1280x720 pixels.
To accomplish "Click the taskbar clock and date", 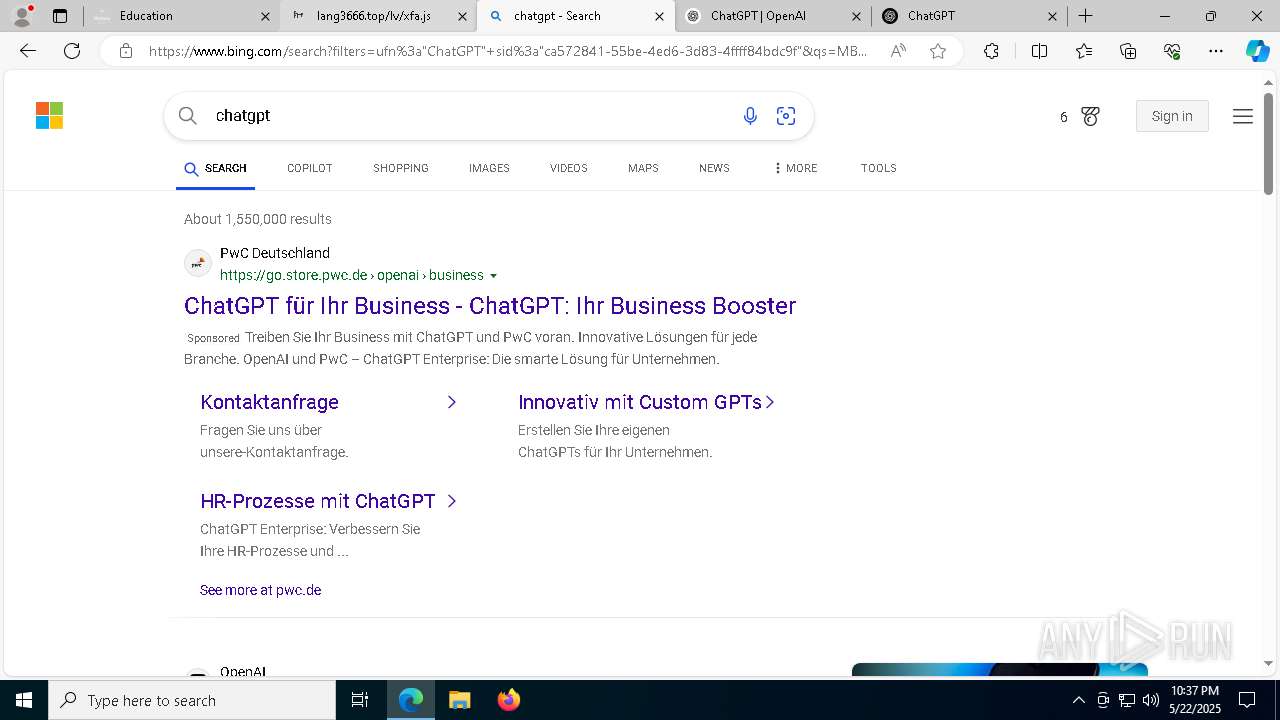I will tap(1194, 700).
